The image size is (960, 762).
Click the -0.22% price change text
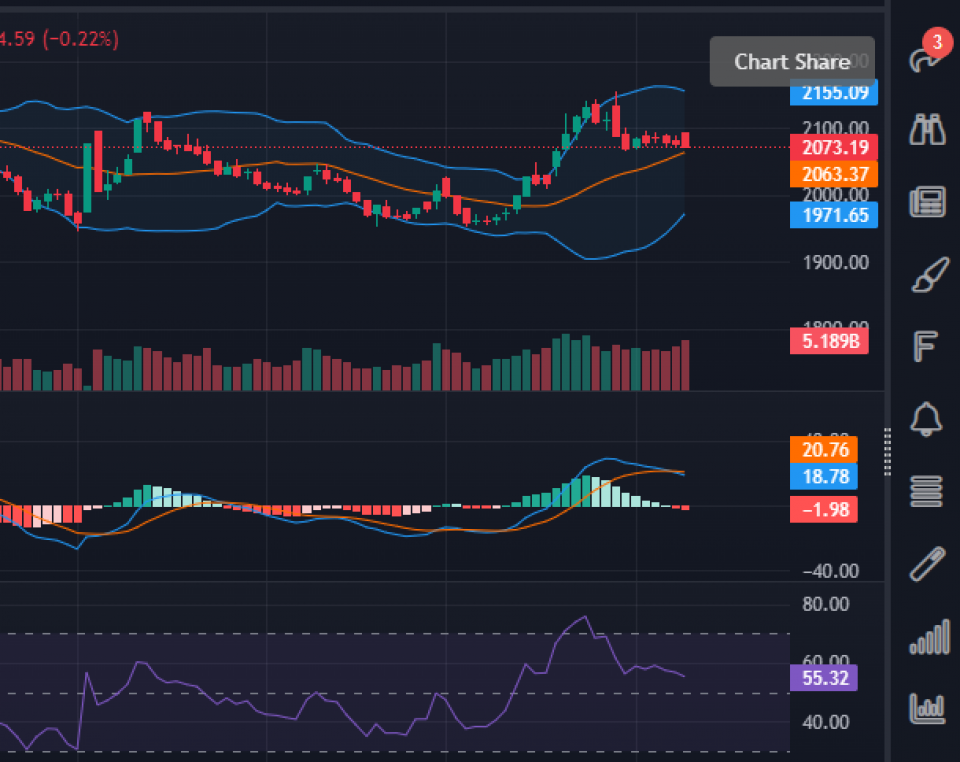point(81,39)
